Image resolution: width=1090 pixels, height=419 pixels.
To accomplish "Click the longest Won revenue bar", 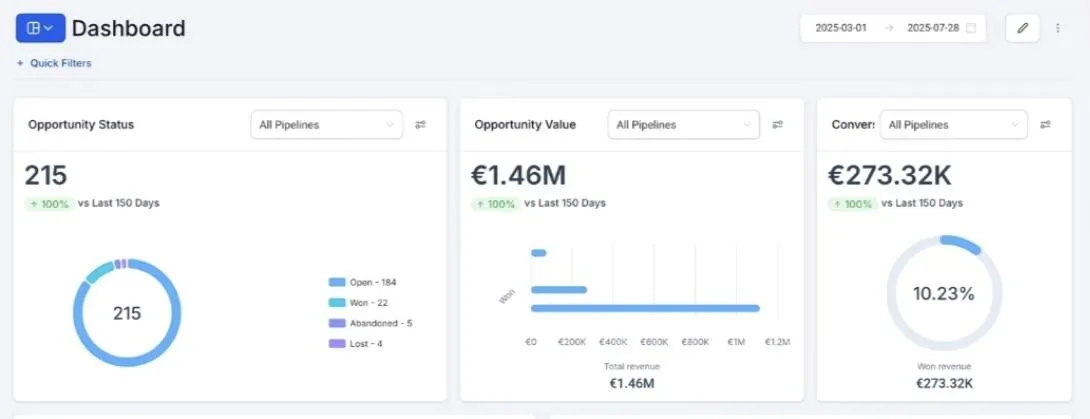I will (645, 308).
